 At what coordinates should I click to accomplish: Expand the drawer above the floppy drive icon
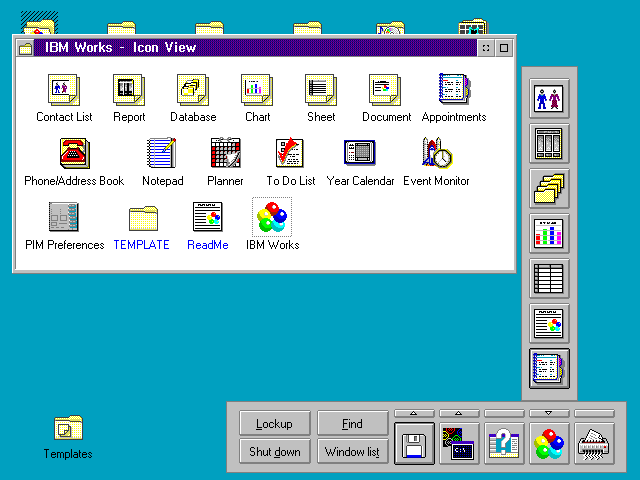click(414, 413)
